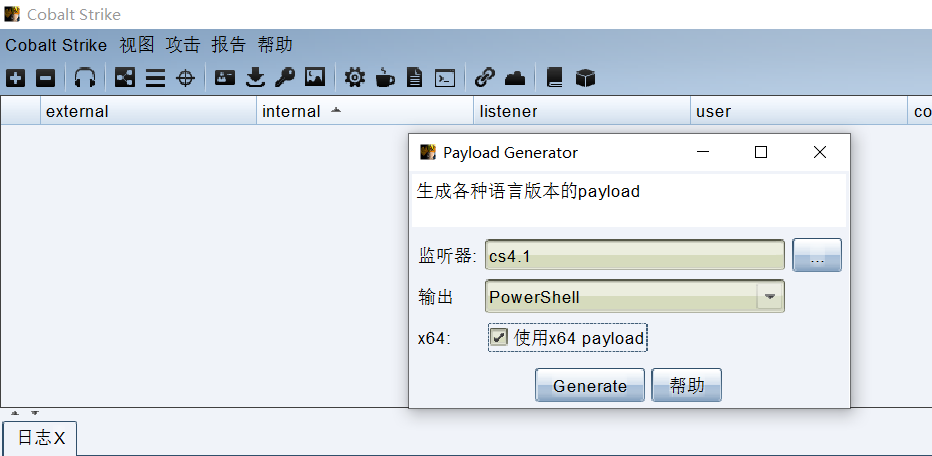
Task: Open credentials card icon in toolbar
Action: 225,78
